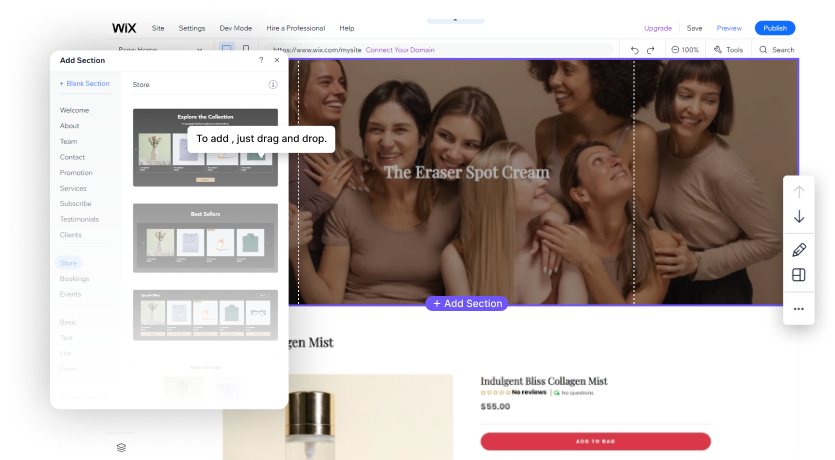Open the Dev Mode menu
The width and height of the screenshot is (835, 460).
[x=235, y=28]
